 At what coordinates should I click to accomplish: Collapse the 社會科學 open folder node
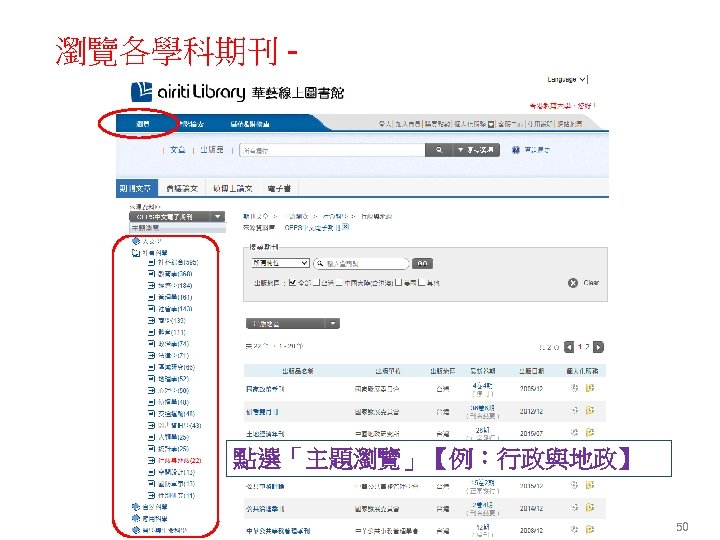click(135, 253)
